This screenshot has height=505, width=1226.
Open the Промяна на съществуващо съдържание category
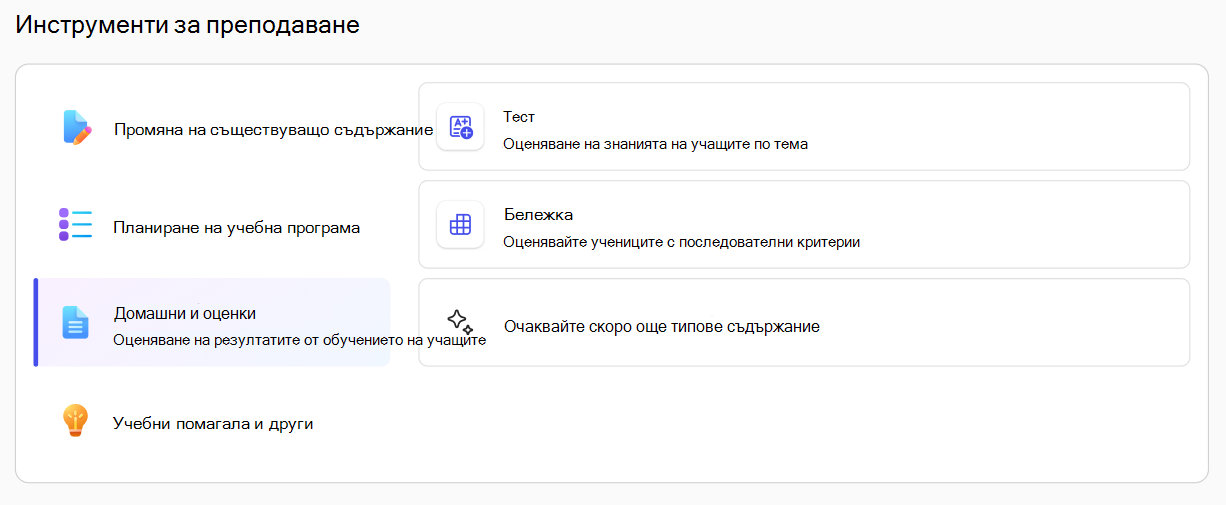[212, 128]
